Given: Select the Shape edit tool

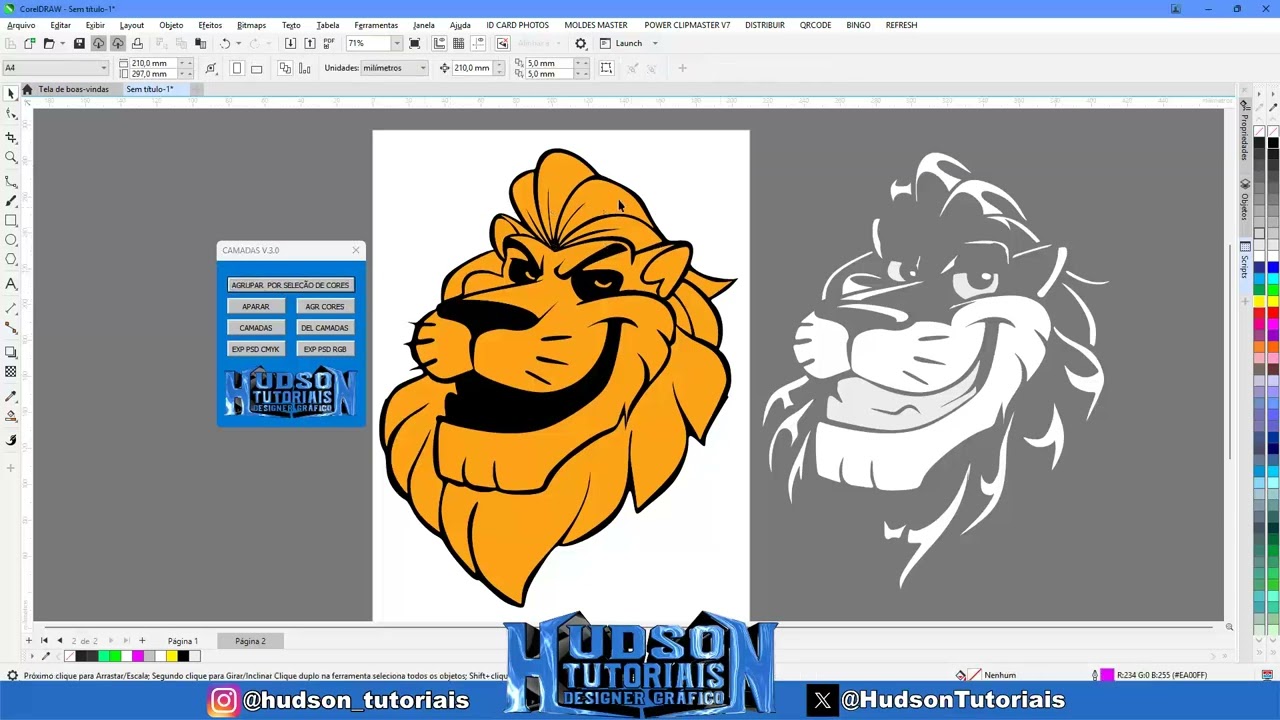Looking at the screenshot, I should click(11, 114).
